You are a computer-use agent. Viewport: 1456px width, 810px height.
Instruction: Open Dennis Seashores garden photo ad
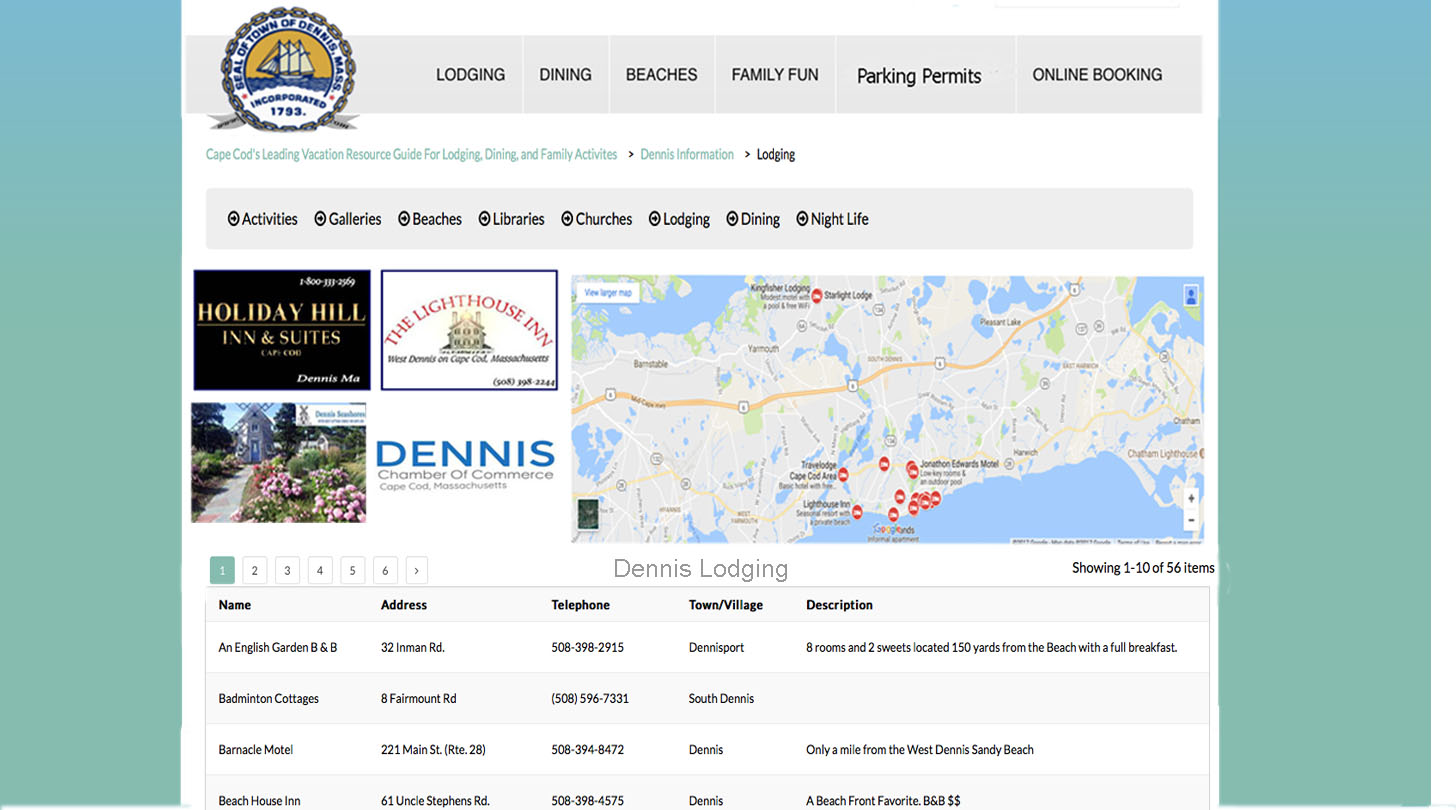[x=279, y=462]
